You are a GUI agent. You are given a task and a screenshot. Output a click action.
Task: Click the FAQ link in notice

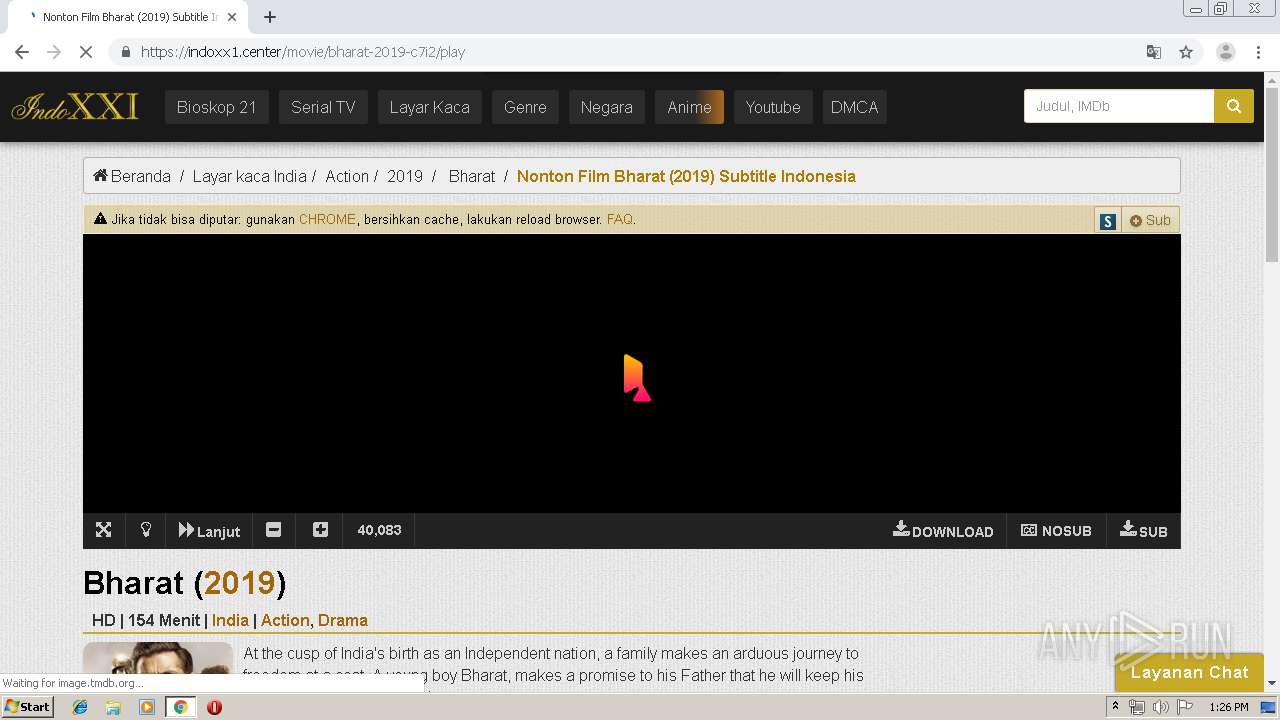pyautogui.click(x=619, y=219)
